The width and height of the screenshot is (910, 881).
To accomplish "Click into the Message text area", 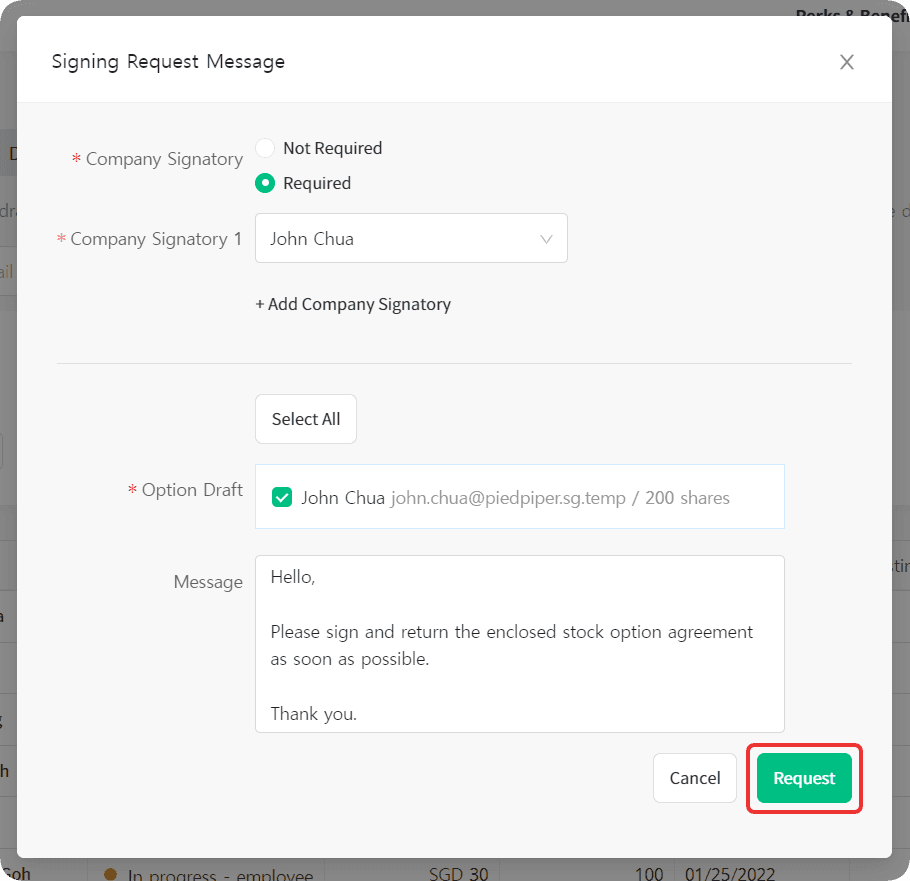I will pos(519,643).
